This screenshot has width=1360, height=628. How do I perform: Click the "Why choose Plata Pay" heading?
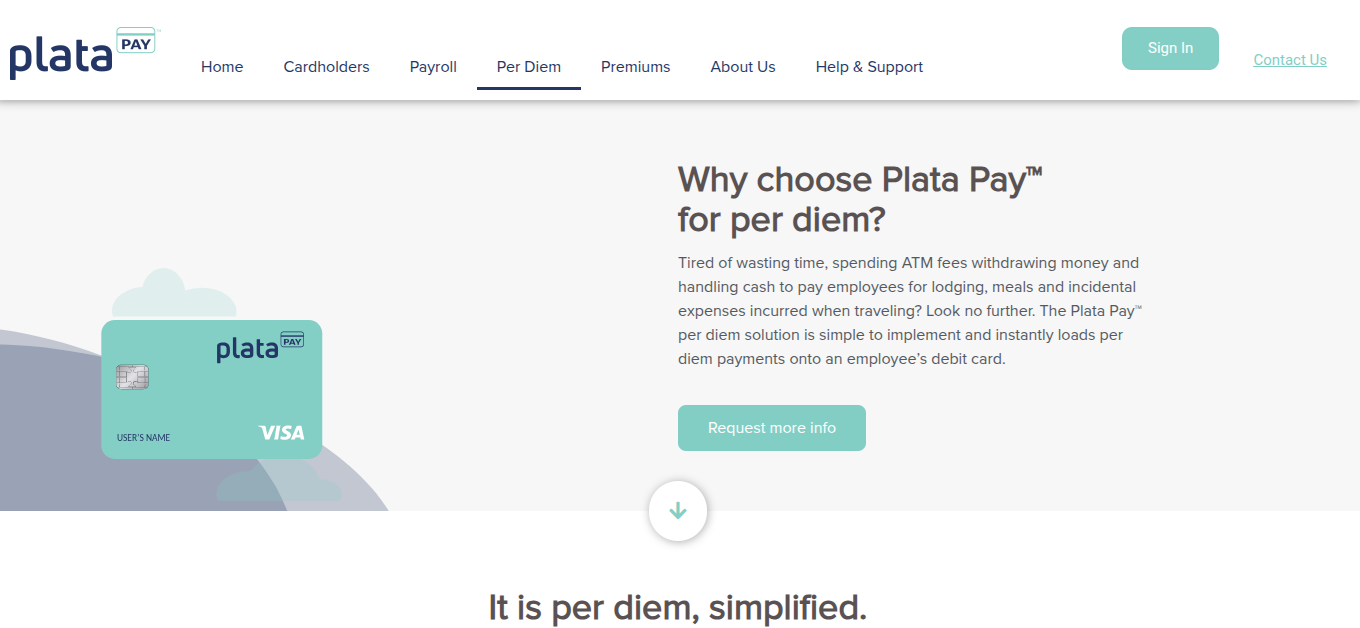point(860,199)
